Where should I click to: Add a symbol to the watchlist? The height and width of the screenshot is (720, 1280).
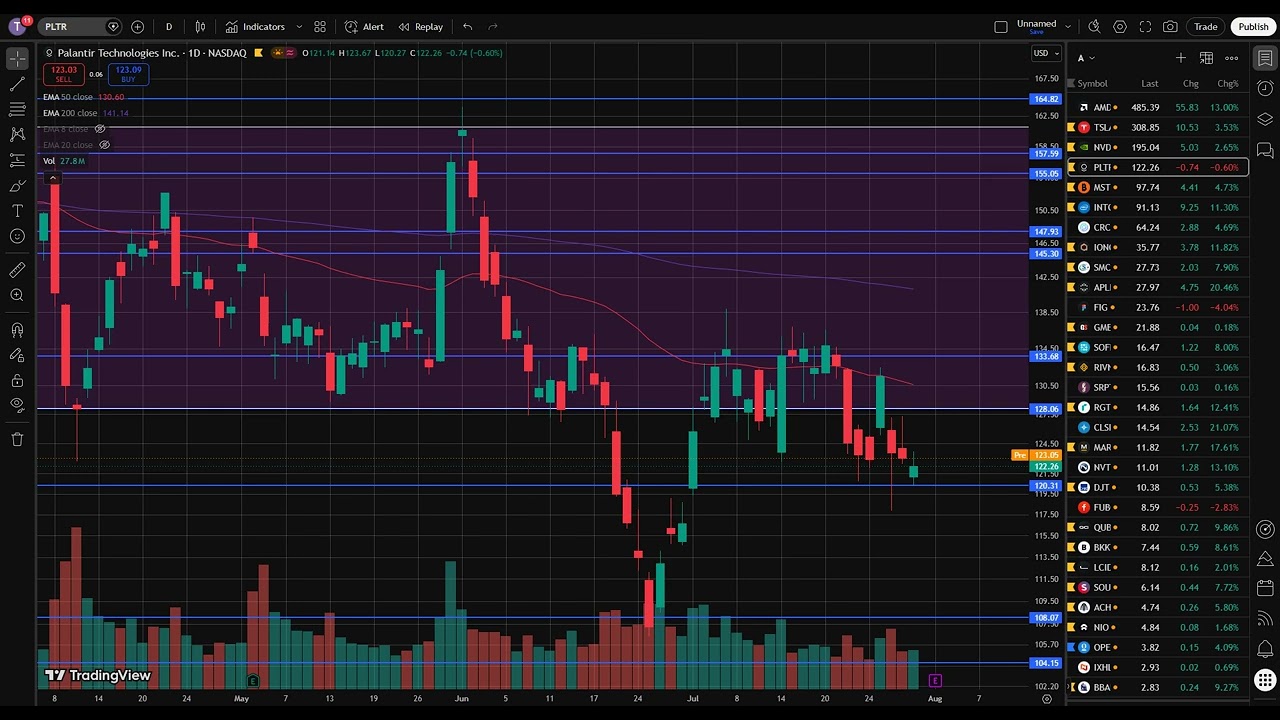(1181, 58)
